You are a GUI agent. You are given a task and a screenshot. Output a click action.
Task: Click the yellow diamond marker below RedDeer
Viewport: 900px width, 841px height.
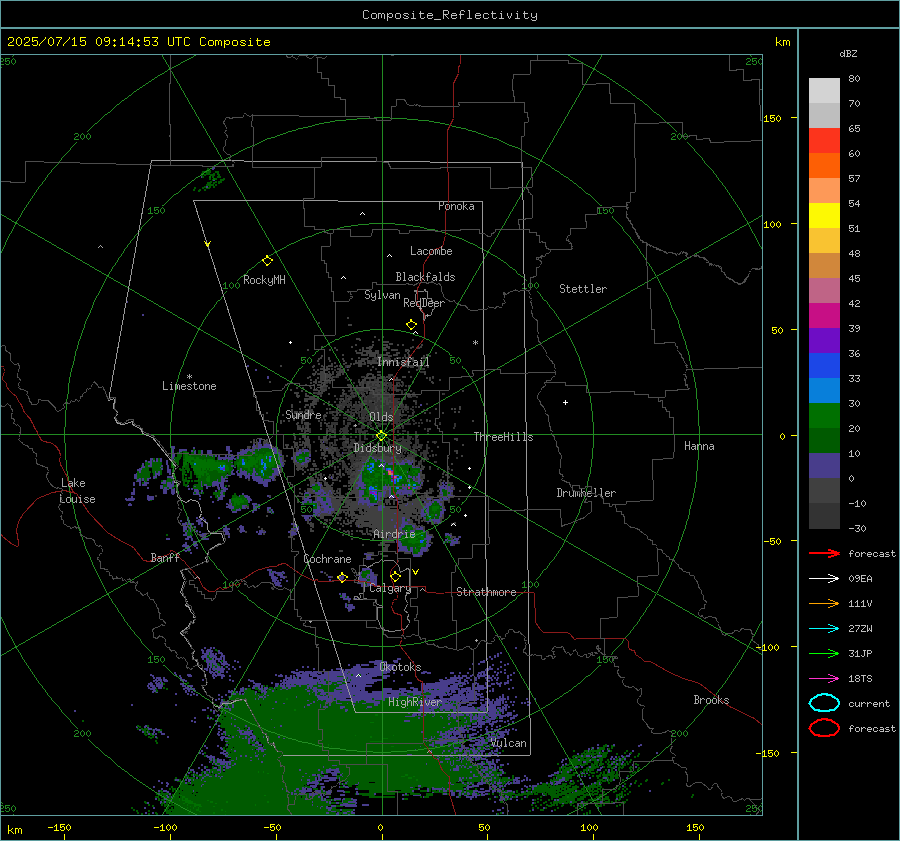(x=411, y=325)
